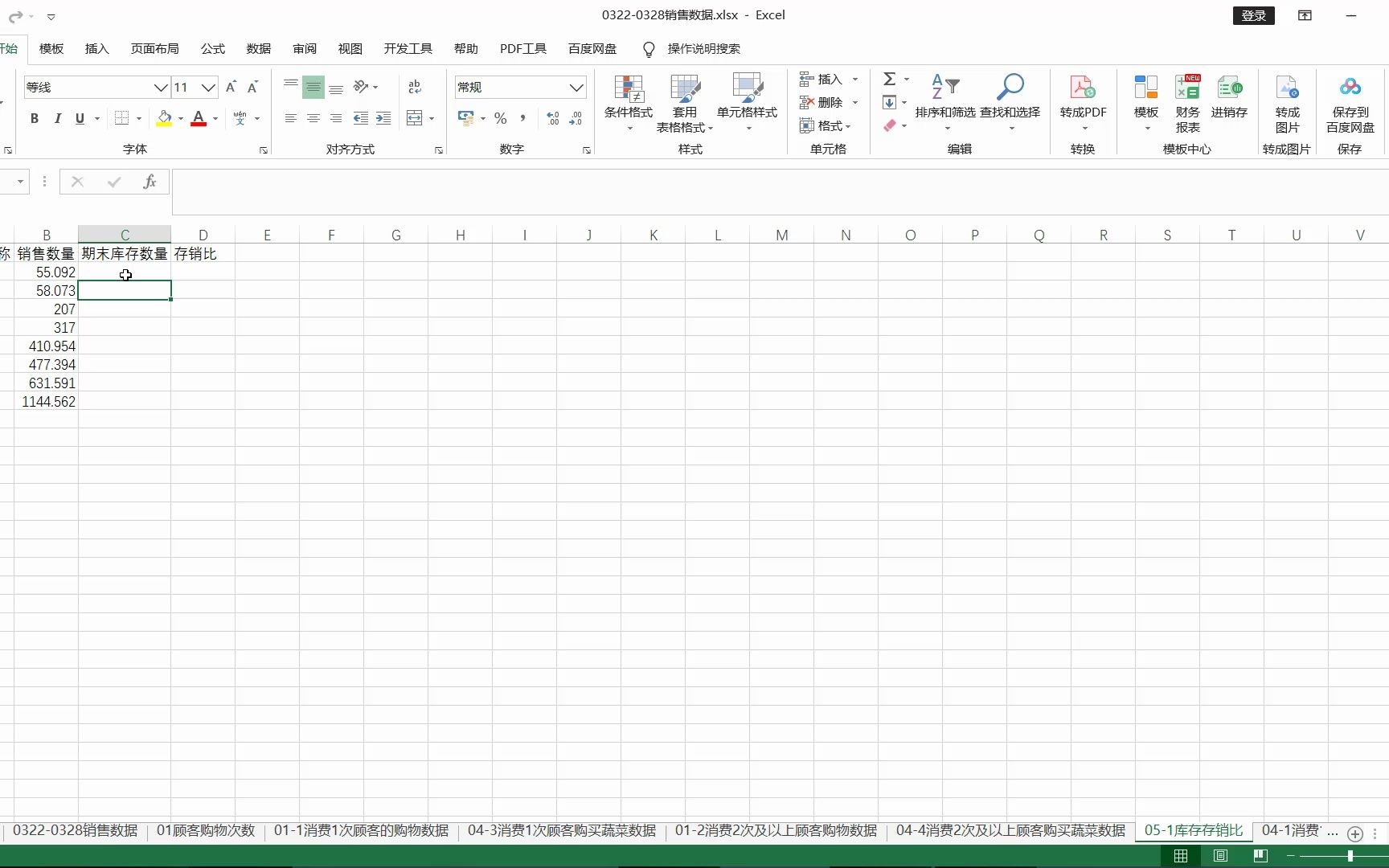This screenshot has width=1389, height=868.
Task: Click the 登录 sign-in button
Action: (1254, 15)
